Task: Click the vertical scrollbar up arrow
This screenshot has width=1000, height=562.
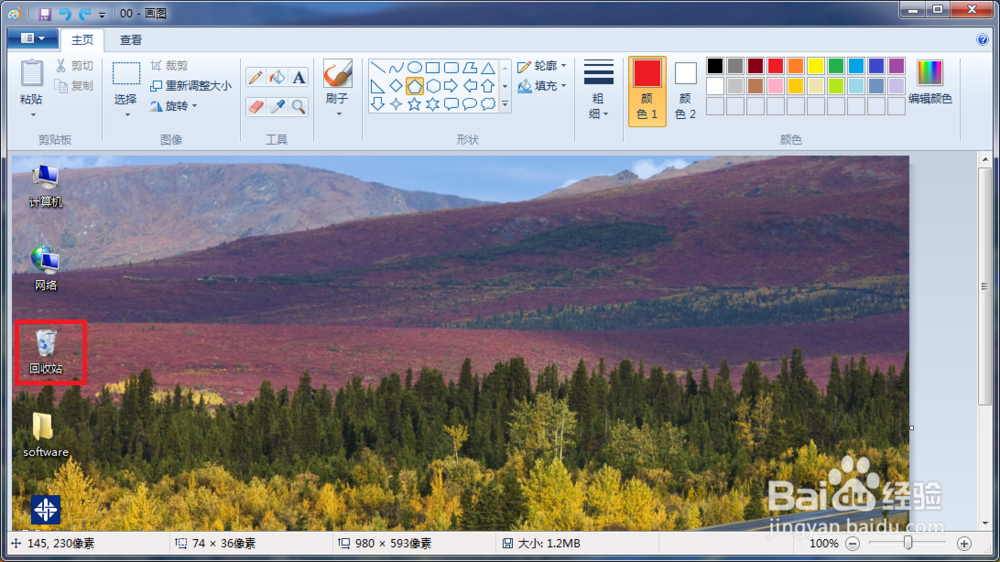Action: (x=985, y=159)
